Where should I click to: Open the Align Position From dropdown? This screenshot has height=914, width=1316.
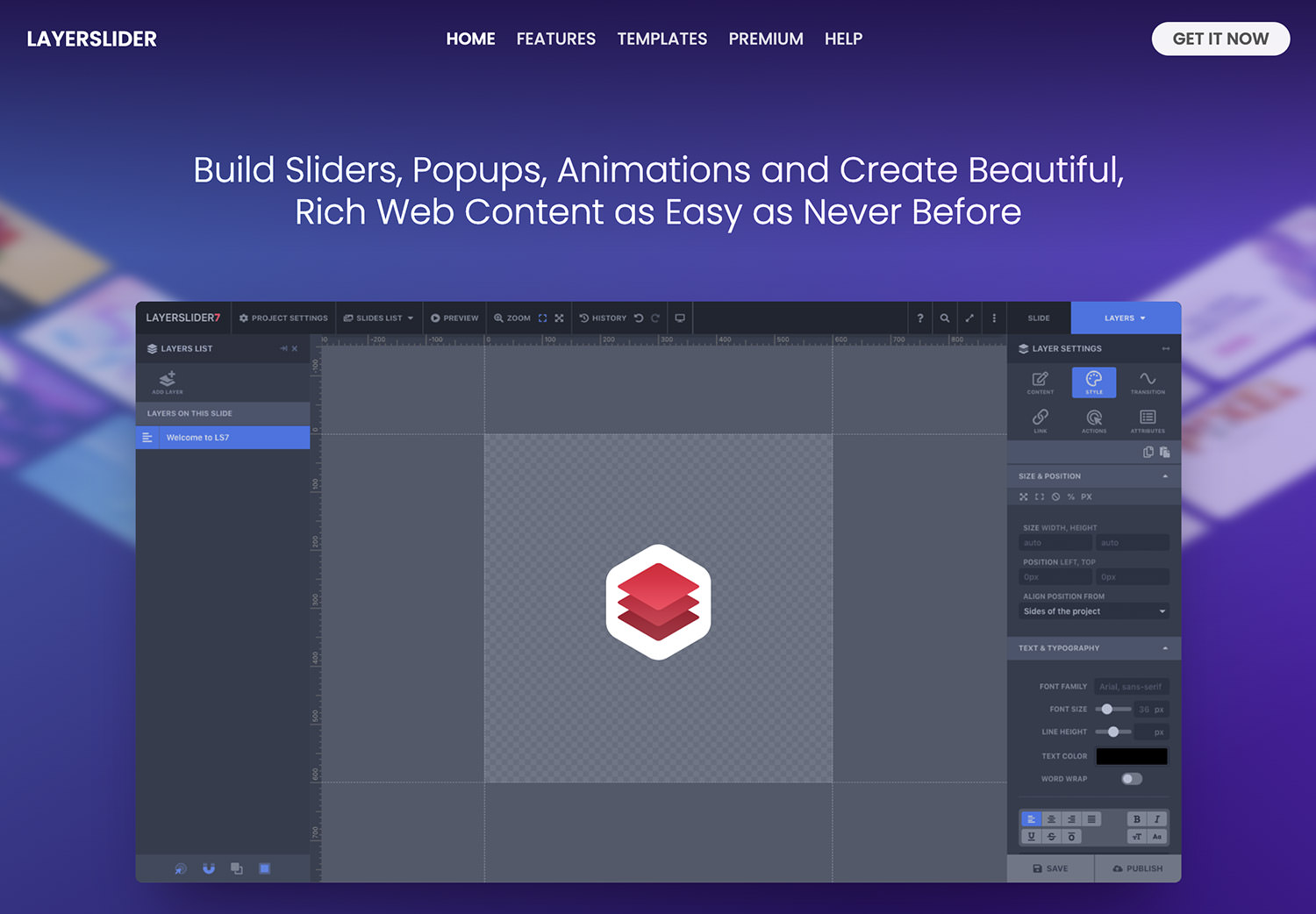click(x=1094, y=611)
